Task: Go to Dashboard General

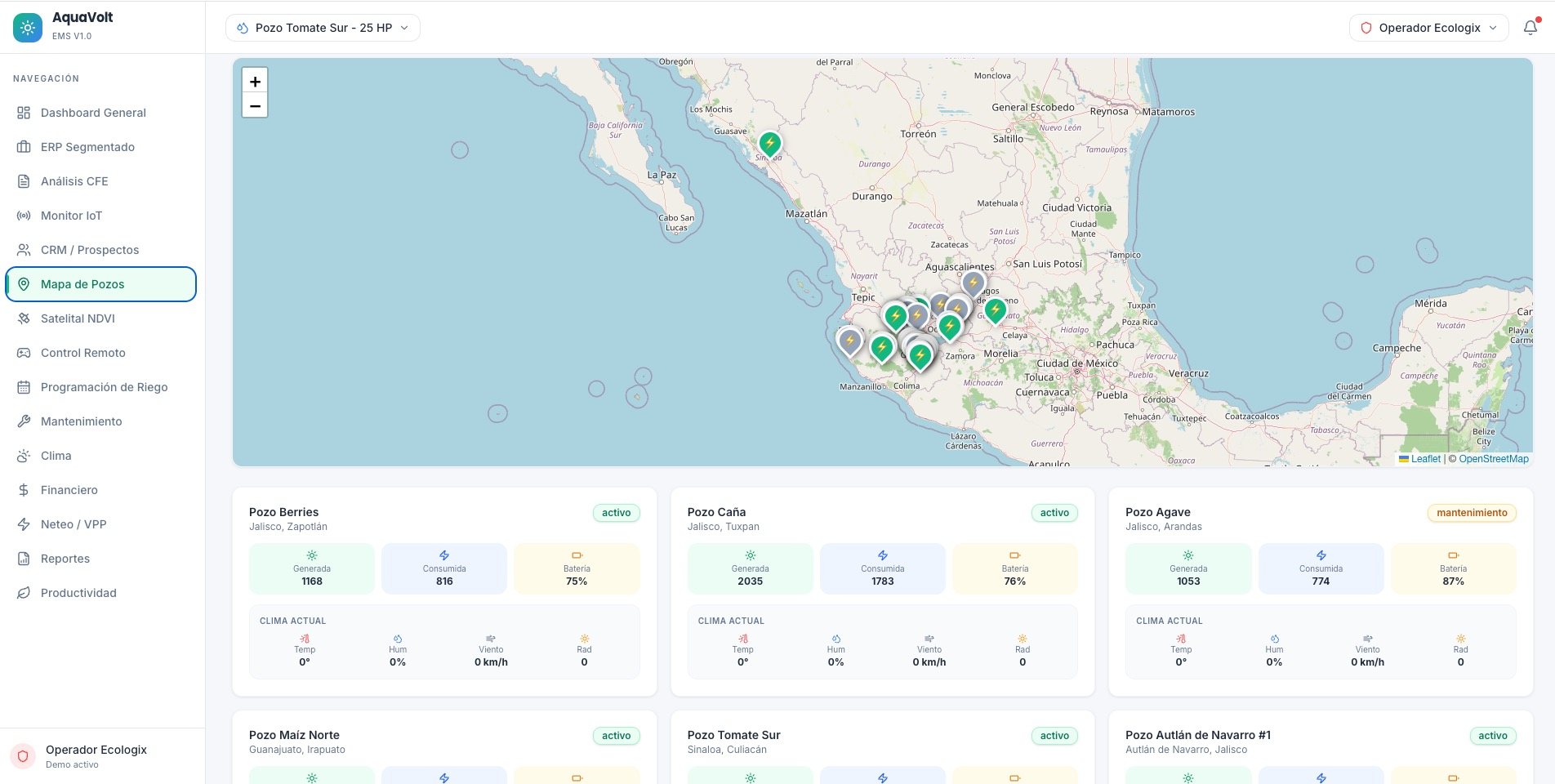Action: [x=101, y=113]
